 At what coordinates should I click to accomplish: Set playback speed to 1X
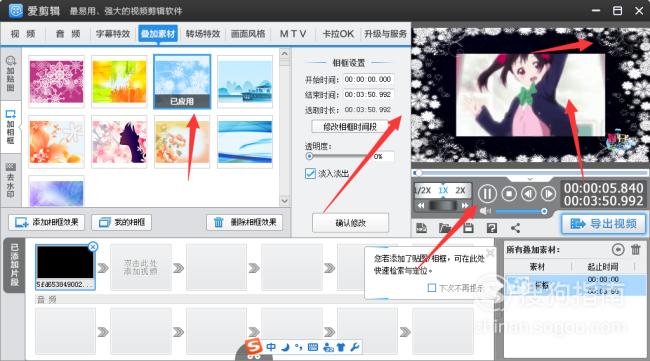point(443,190)
